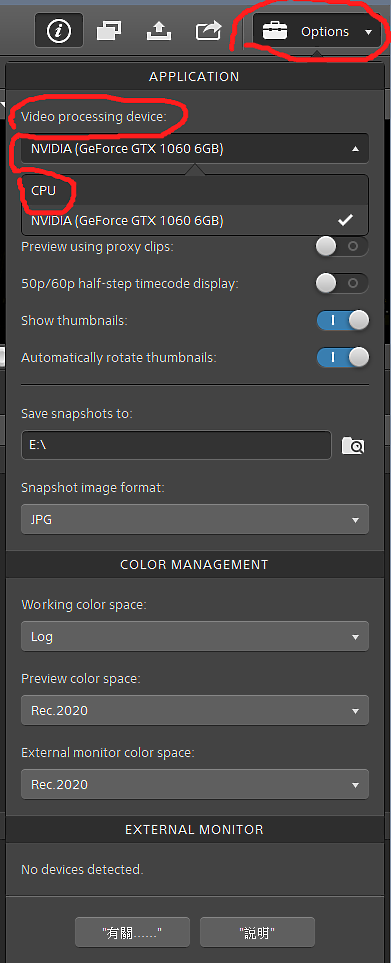
Task: Click the "說明" help button
Action: [257, 932]
